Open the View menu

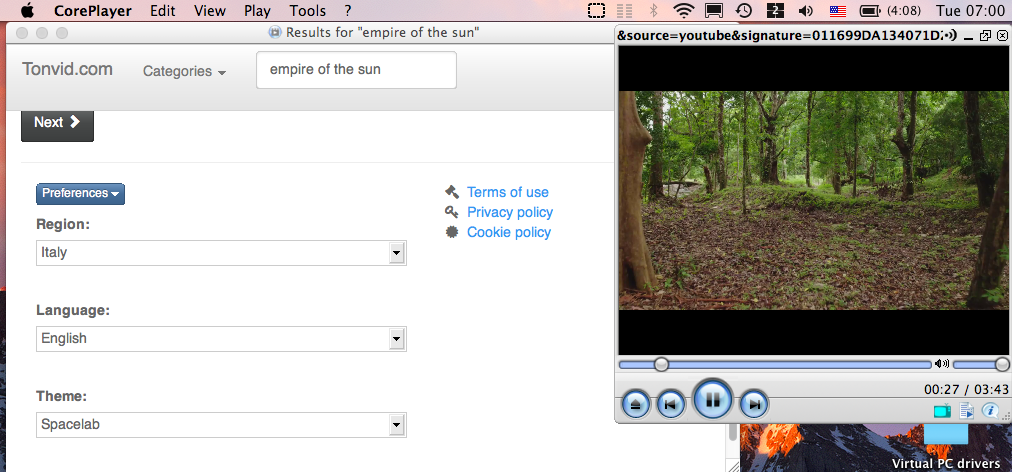point(210,11)
